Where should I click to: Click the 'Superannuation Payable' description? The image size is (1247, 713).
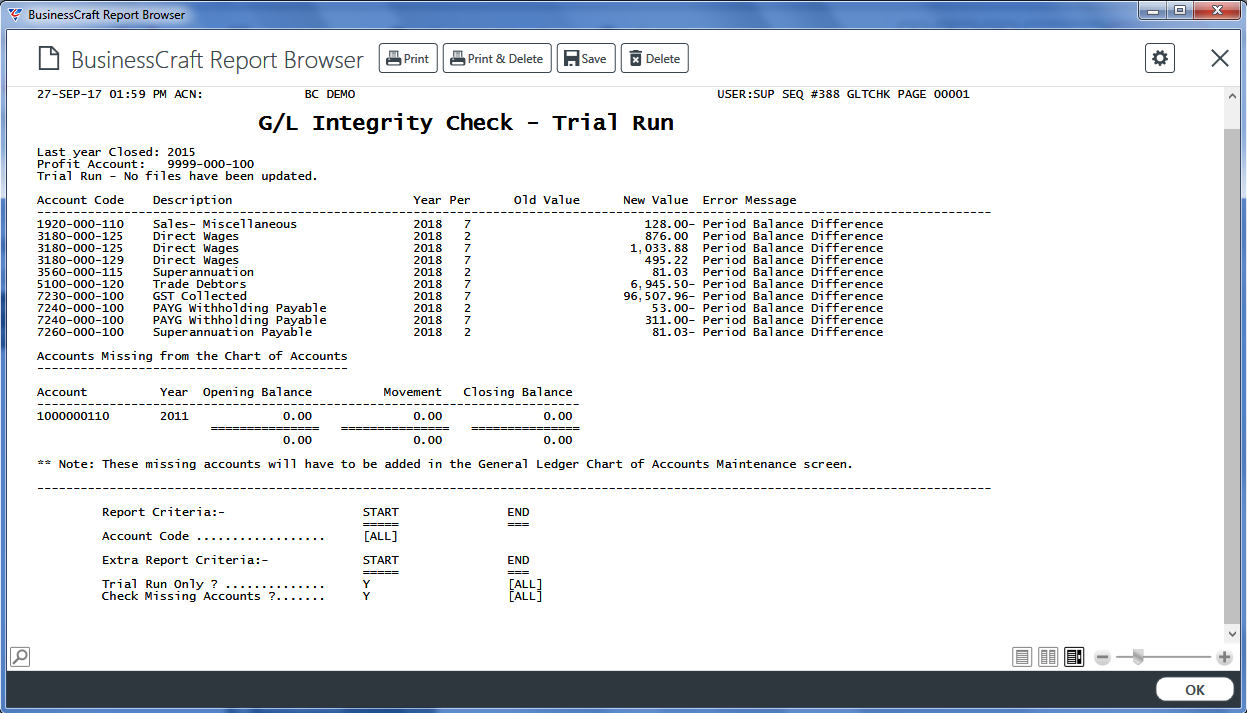click(232, 332)
